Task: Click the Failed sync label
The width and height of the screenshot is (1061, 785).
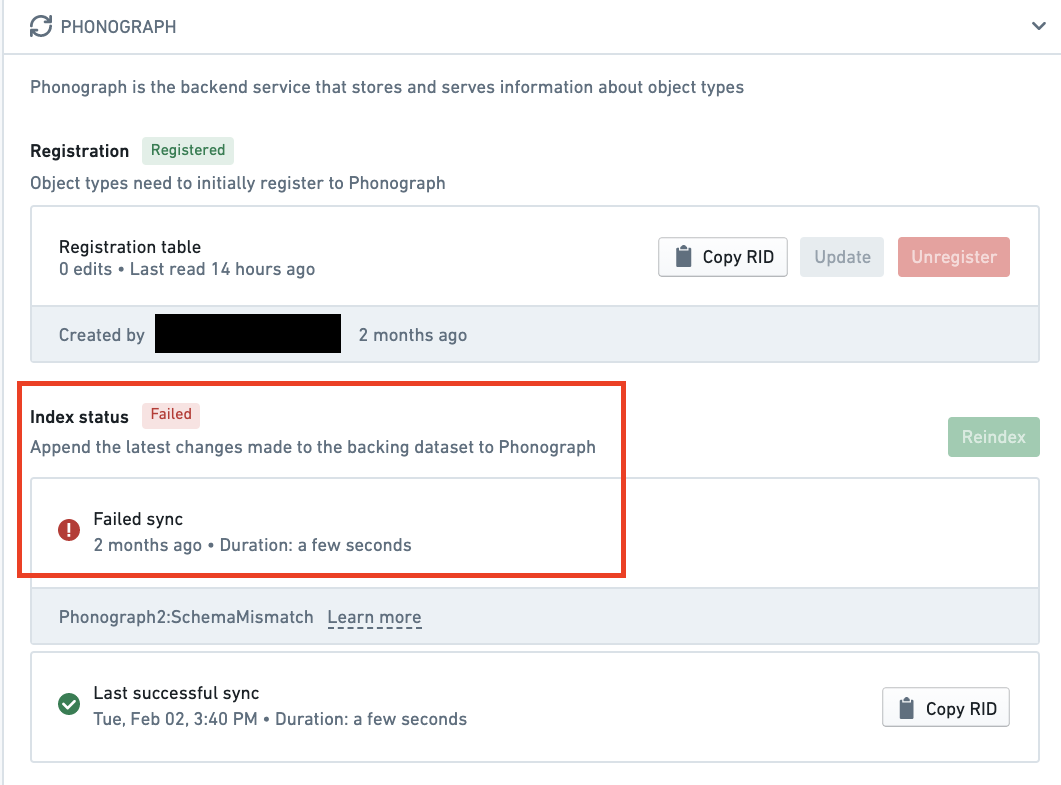Action: pos(138,519)
